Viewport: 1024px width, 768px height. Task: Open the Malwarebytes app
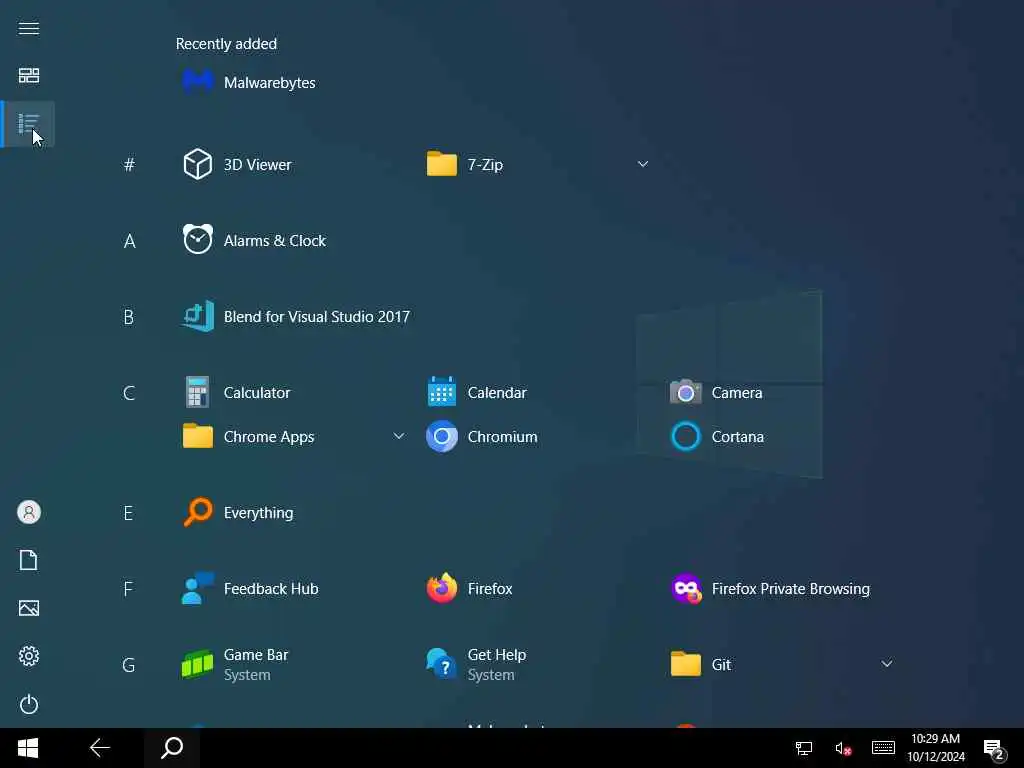click(249, 82)
